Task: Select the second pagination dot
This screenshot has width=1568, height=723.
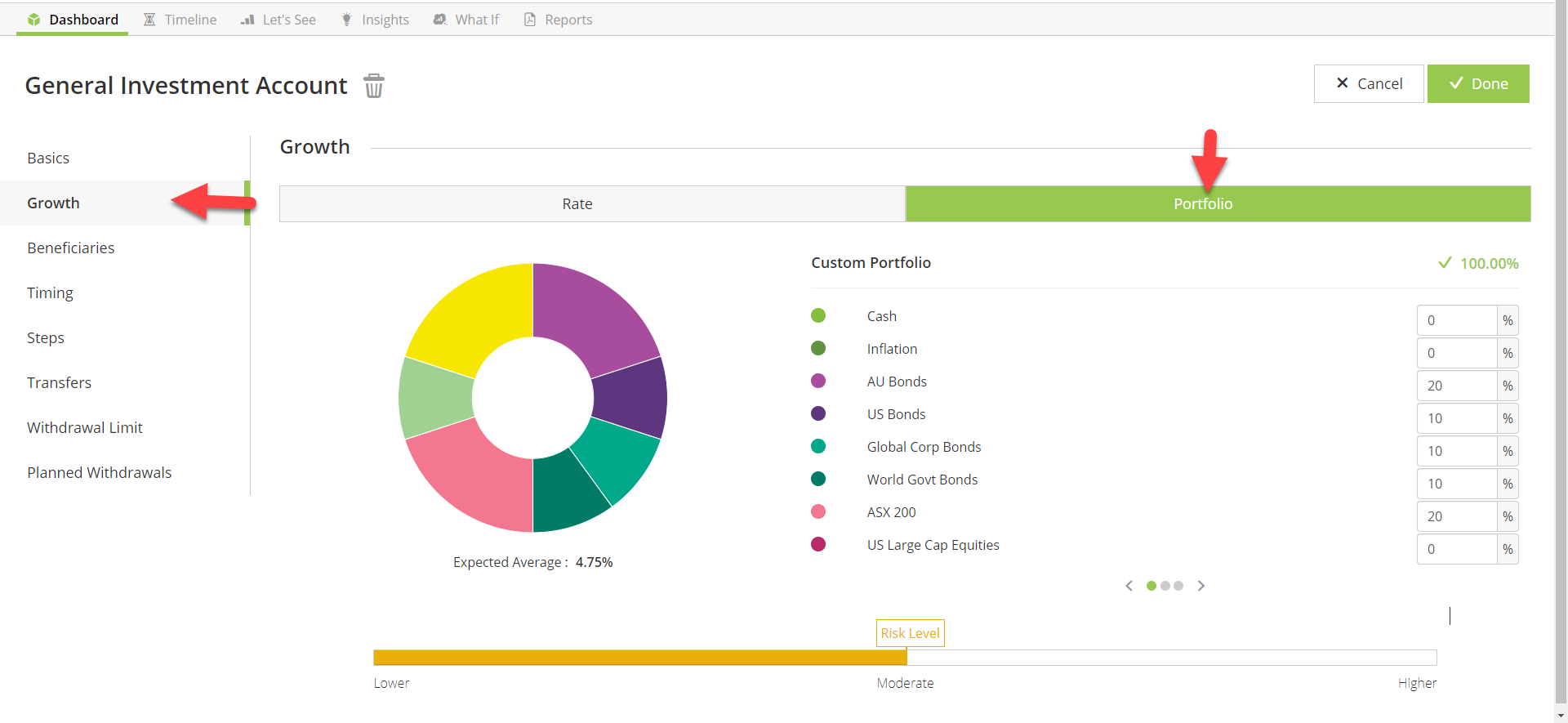Action: tap(1165, 586)
